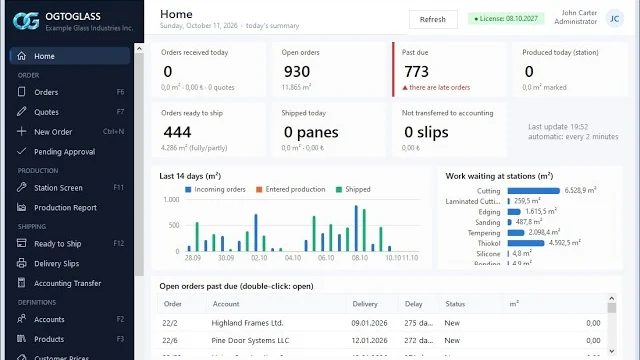Screen dimensions: 640x360
Task: Select New Order in sidebar
Action: [70, 131]
